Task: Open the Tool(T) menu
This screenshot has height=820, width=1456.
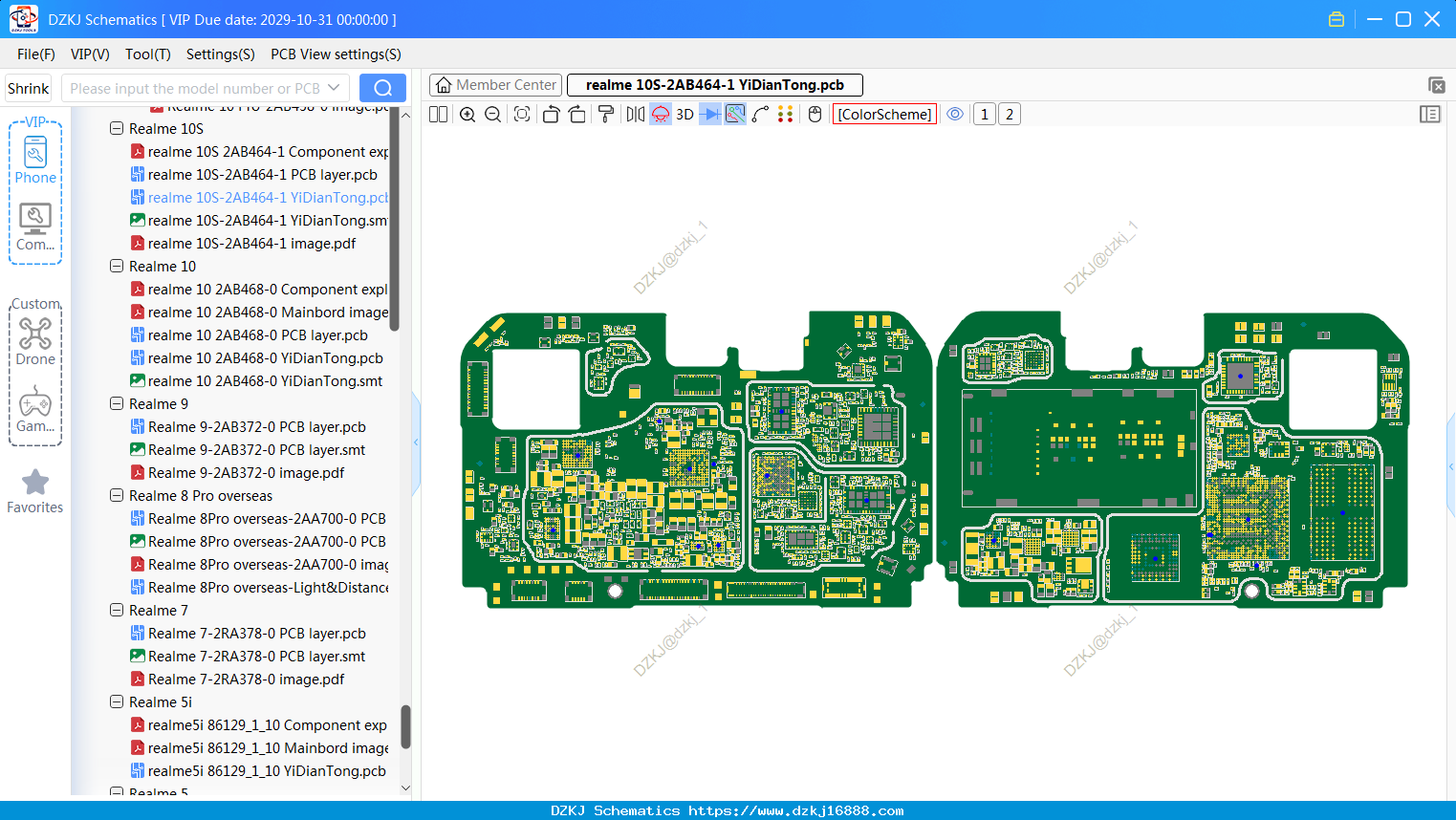Action: [148, 54]
